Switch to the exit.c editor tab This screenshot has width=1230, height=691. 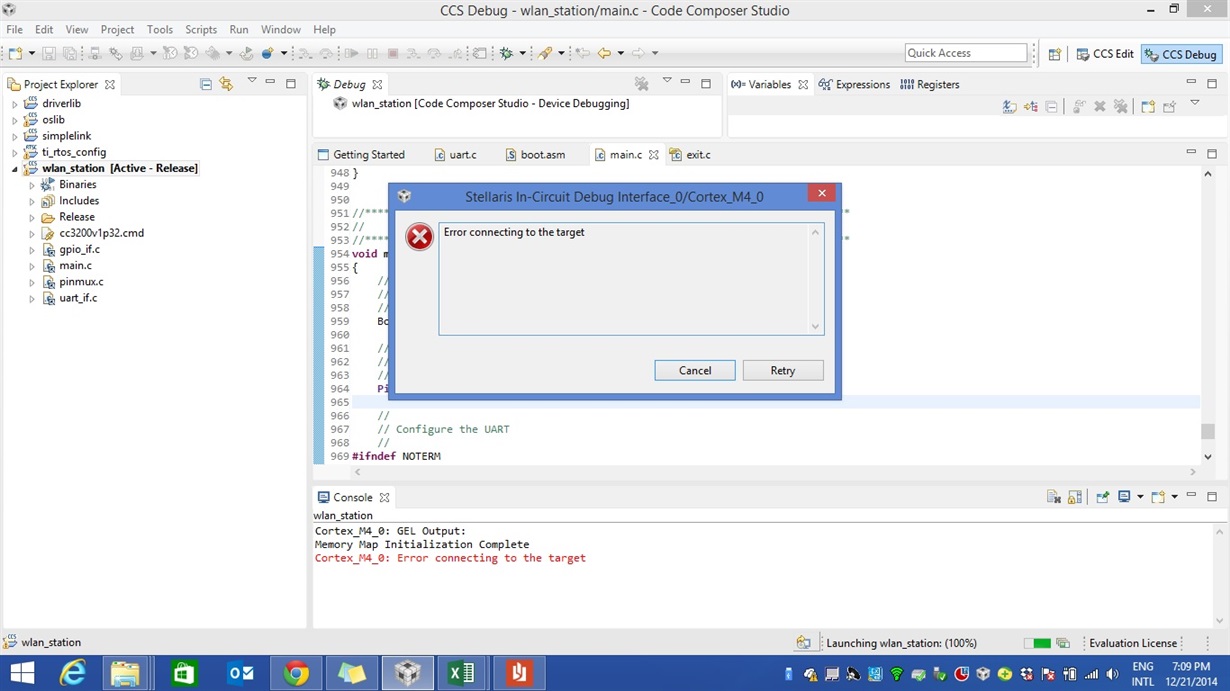pyautogui.click(x=690, y=155)
